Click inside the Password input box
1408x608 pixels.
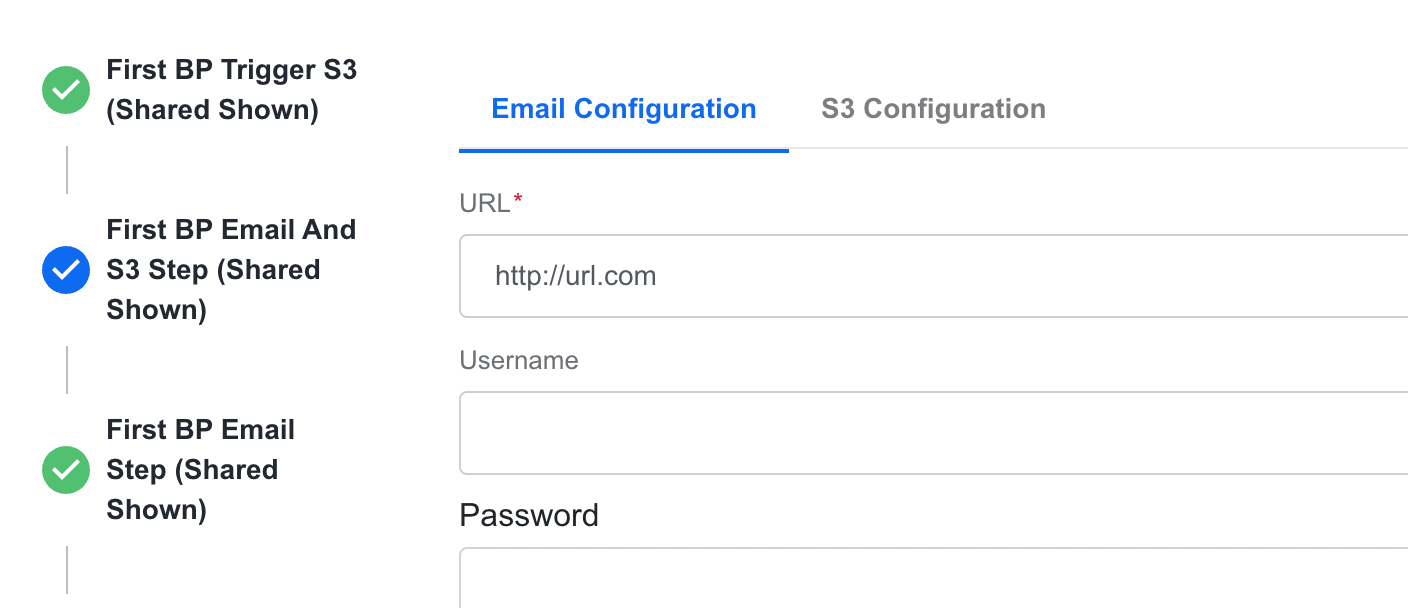point(934,578)
